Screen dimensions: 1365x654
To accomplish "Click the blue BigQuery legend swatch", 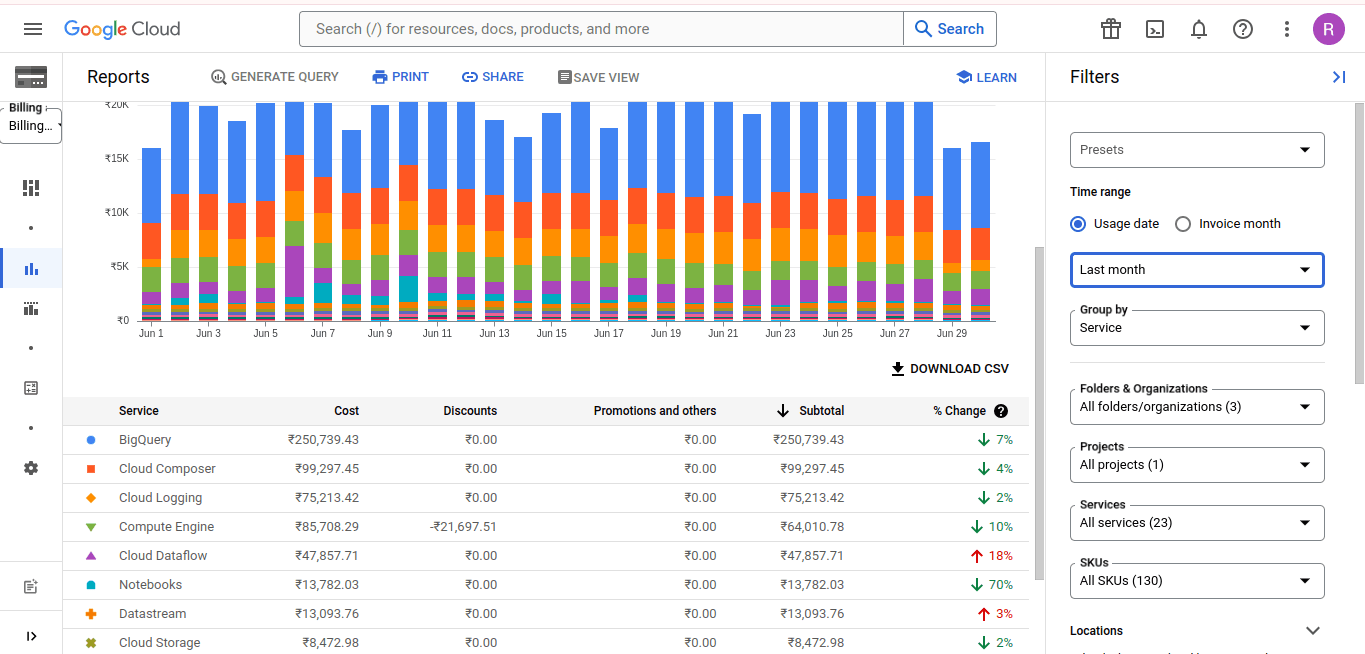I will pyautogui.click(x=91, y=440).
